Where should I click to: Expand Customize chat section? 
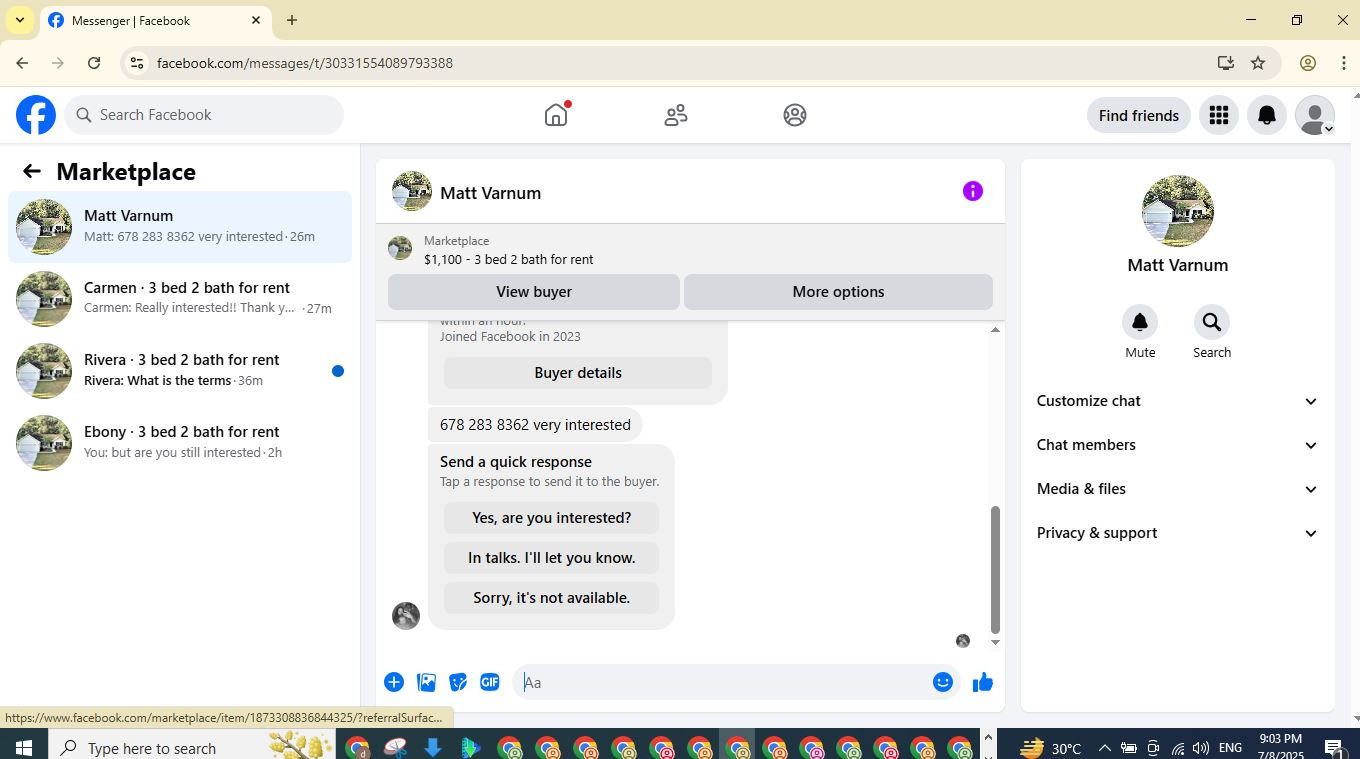pos(1178,401)
